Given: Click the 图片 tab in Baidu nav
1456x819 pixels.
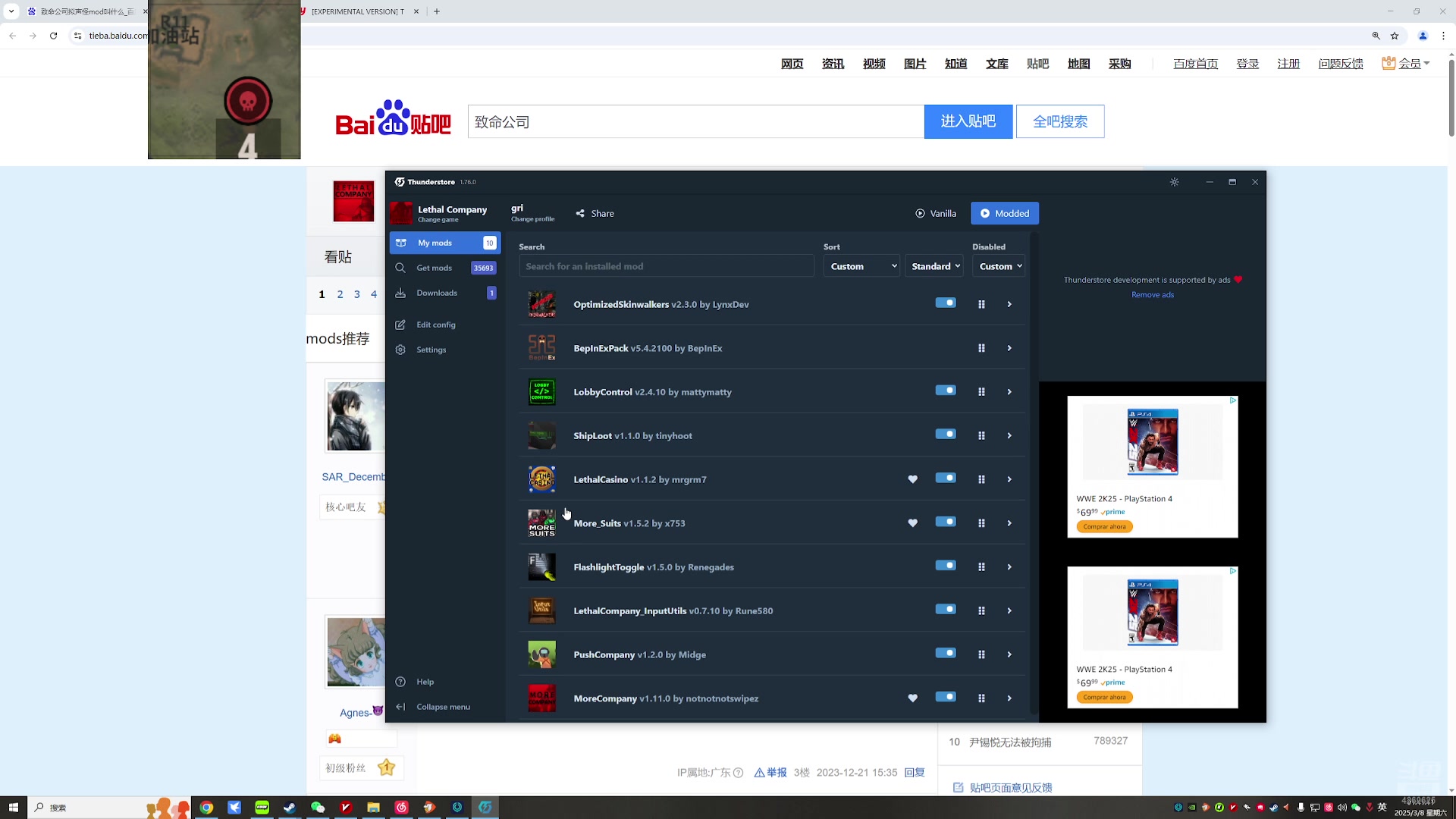Looking at the screenshot, I should point(915,64).
